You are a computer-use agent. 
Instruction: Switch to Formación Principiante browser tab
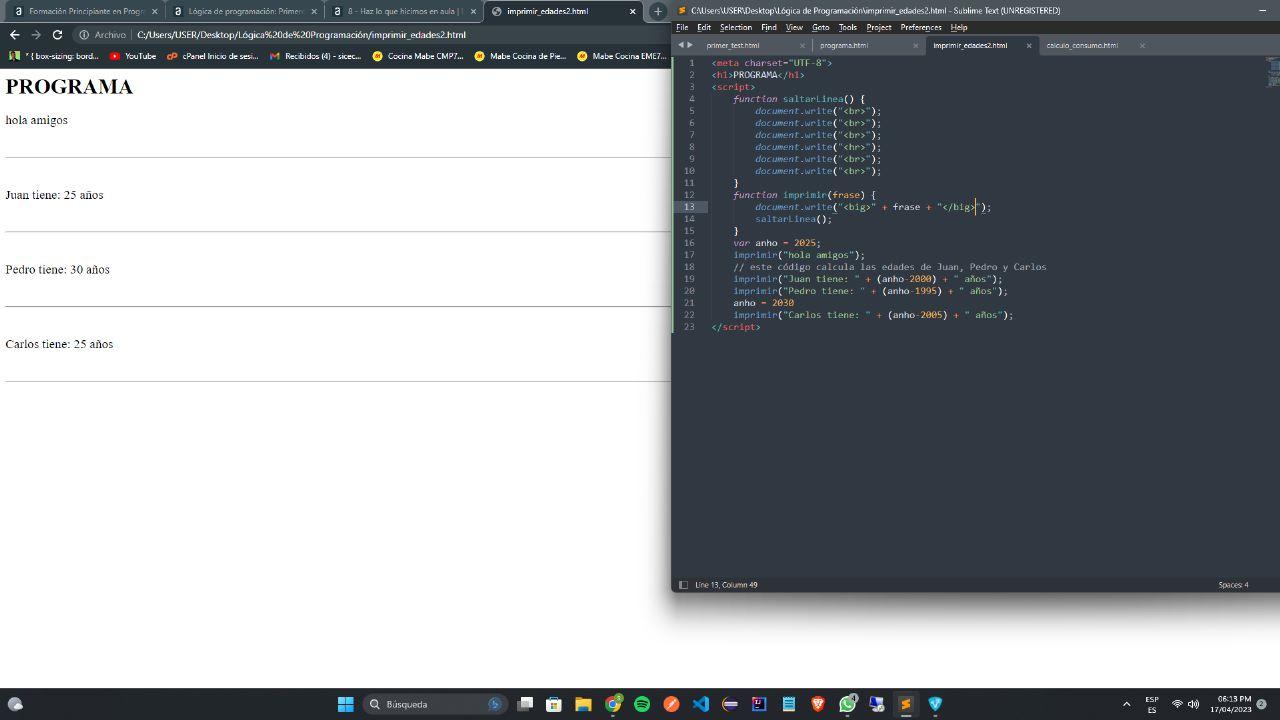click(84, 11)
